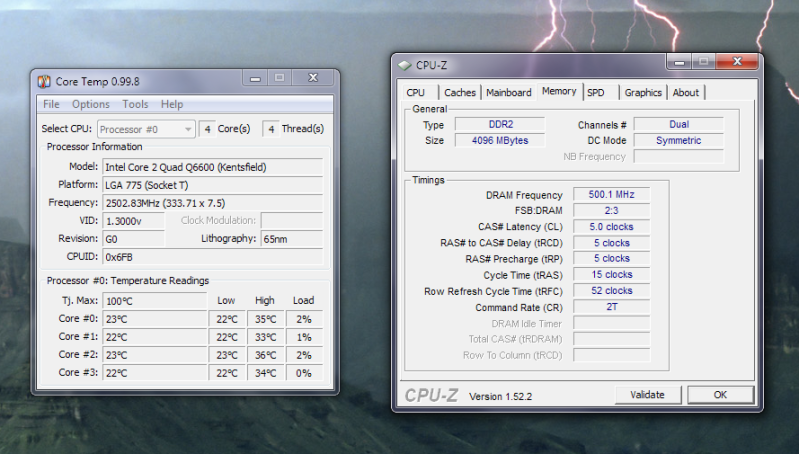Open the Tools menu in Core Temp

point(135,104)
